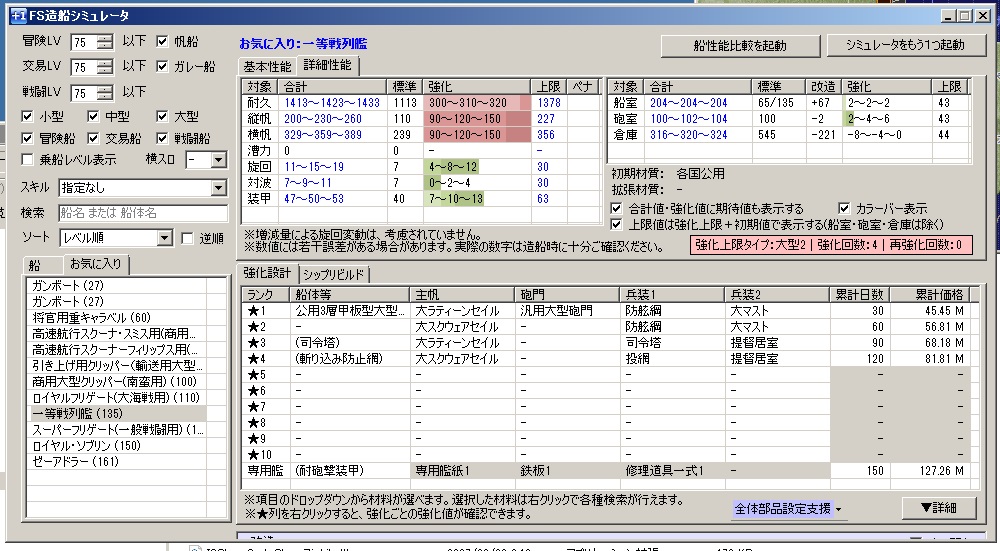Toggle カラーバー表示 checkbox

coord(844,209)
